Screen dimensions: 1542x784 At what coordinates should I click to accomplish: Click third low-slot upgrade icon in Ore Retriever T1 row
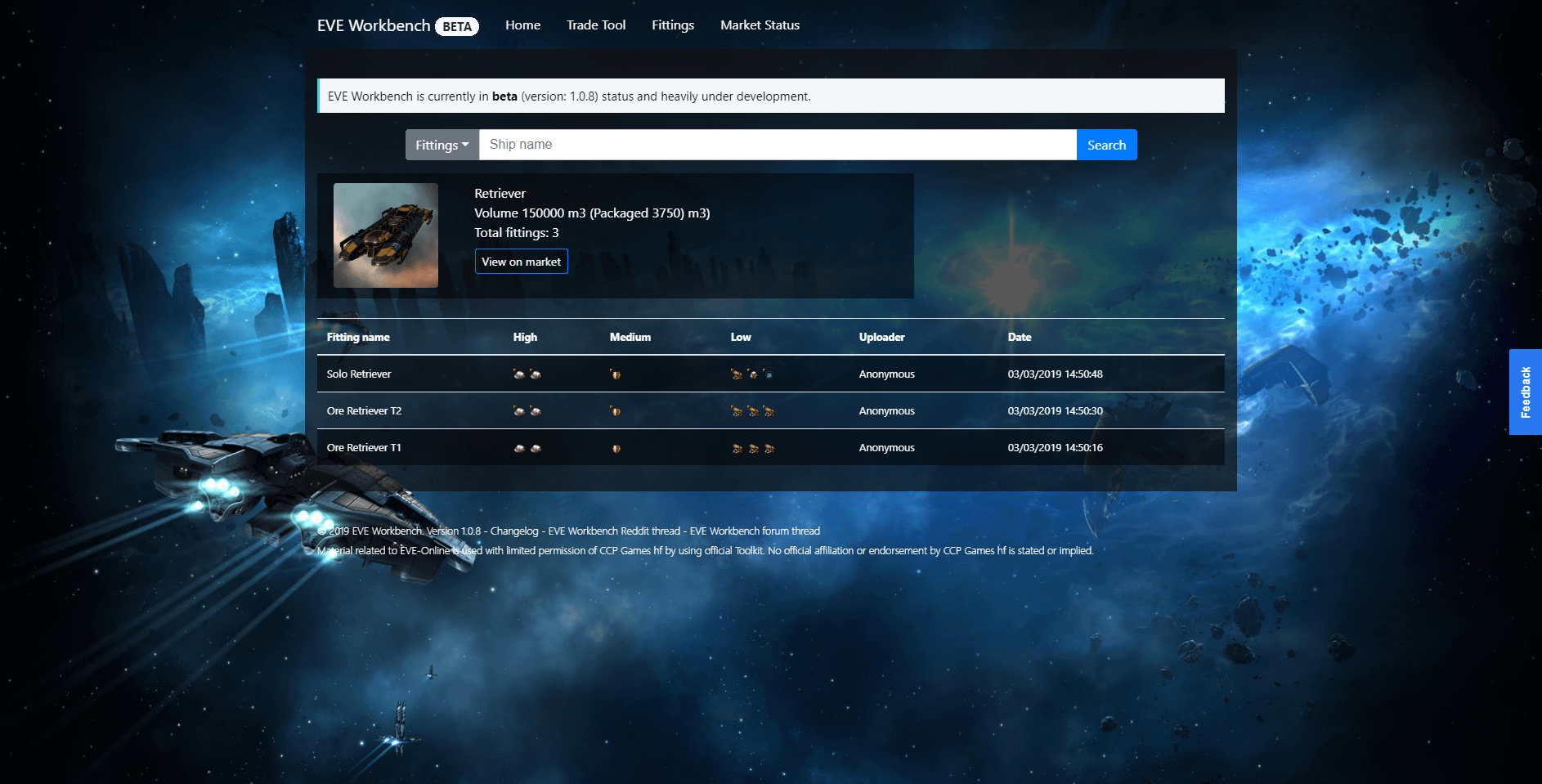769,448
